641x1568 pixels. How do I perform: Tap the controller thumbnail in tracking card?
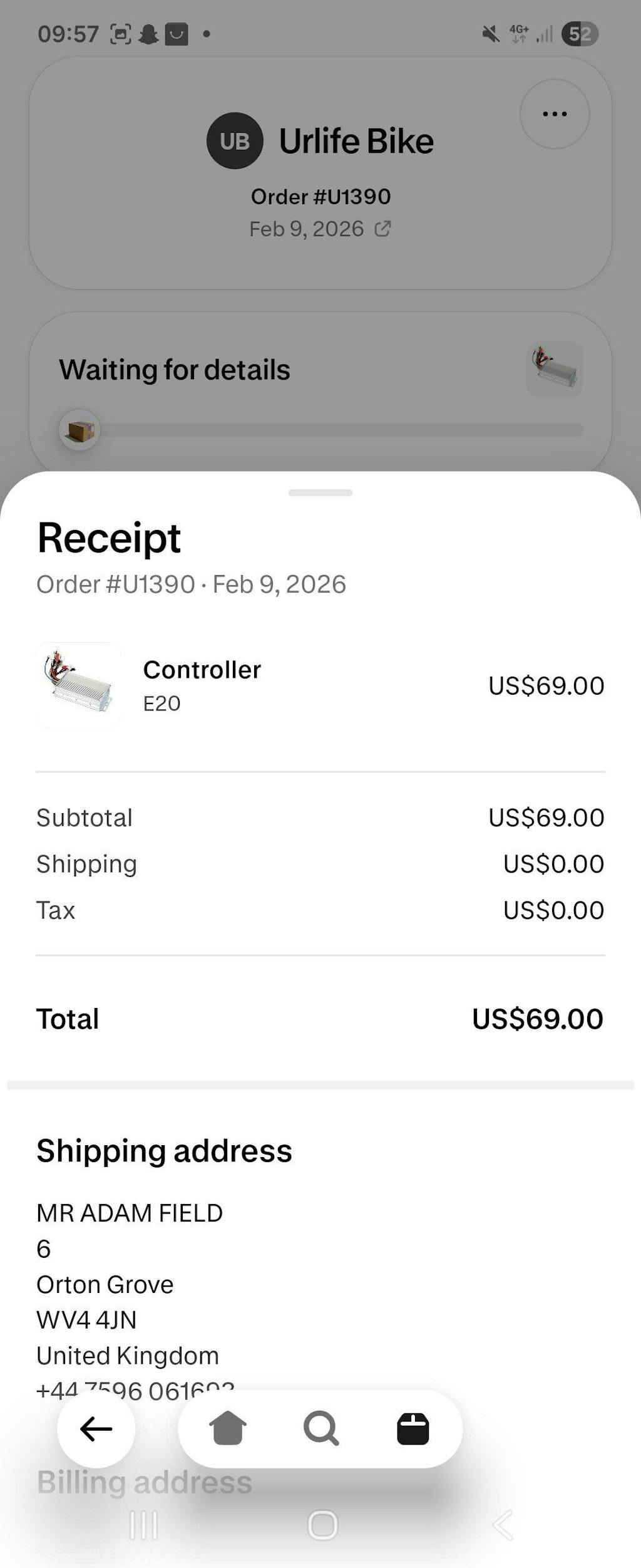[x=554, y=369]
